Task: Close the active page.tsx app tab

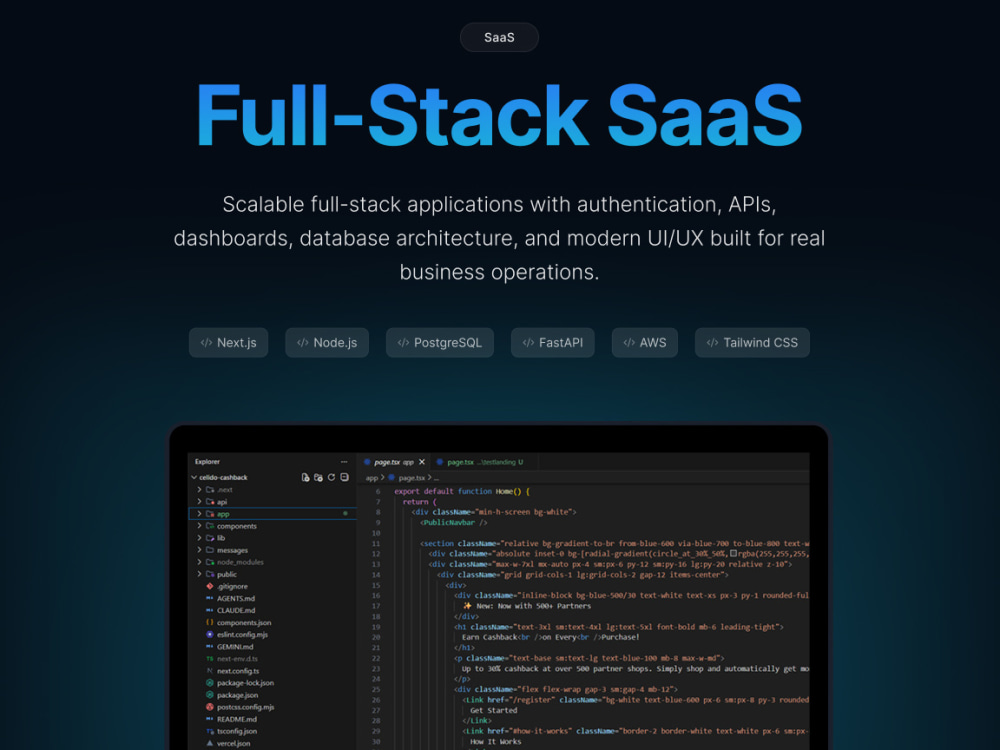Action: tap(422, 462)
